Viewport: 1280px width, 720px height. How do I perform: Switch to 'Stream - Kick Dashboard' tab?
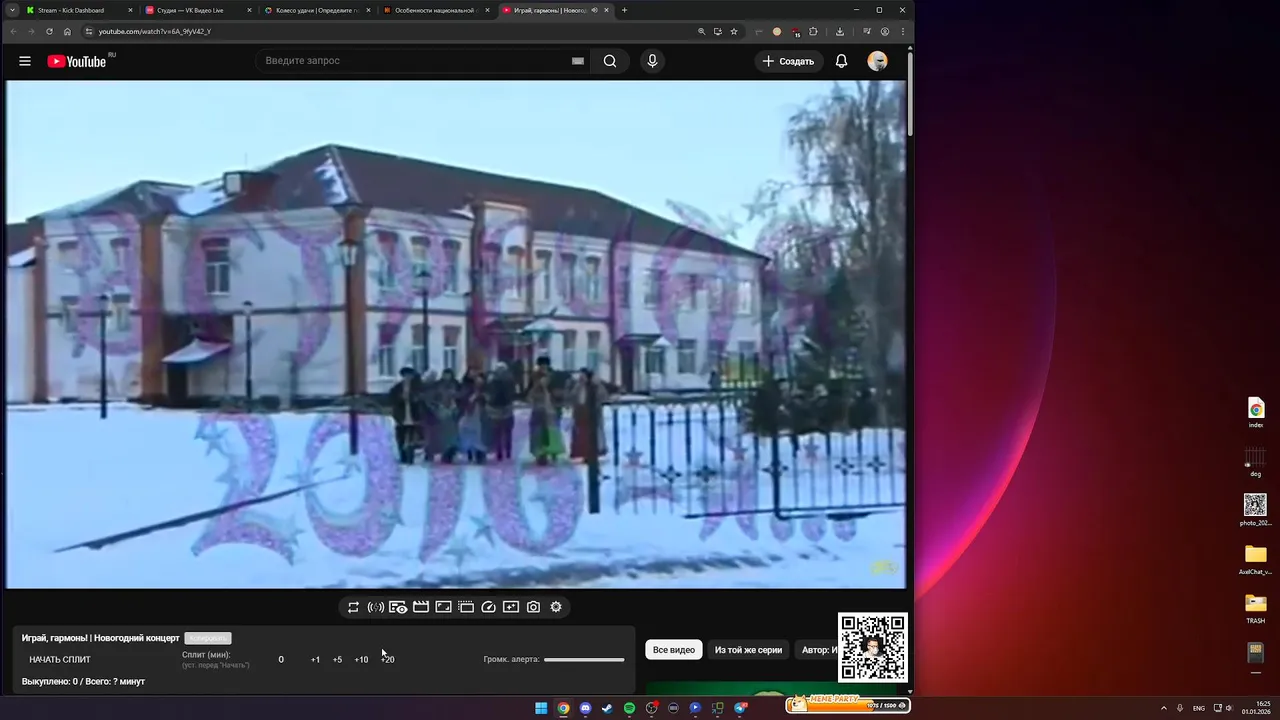78,10
